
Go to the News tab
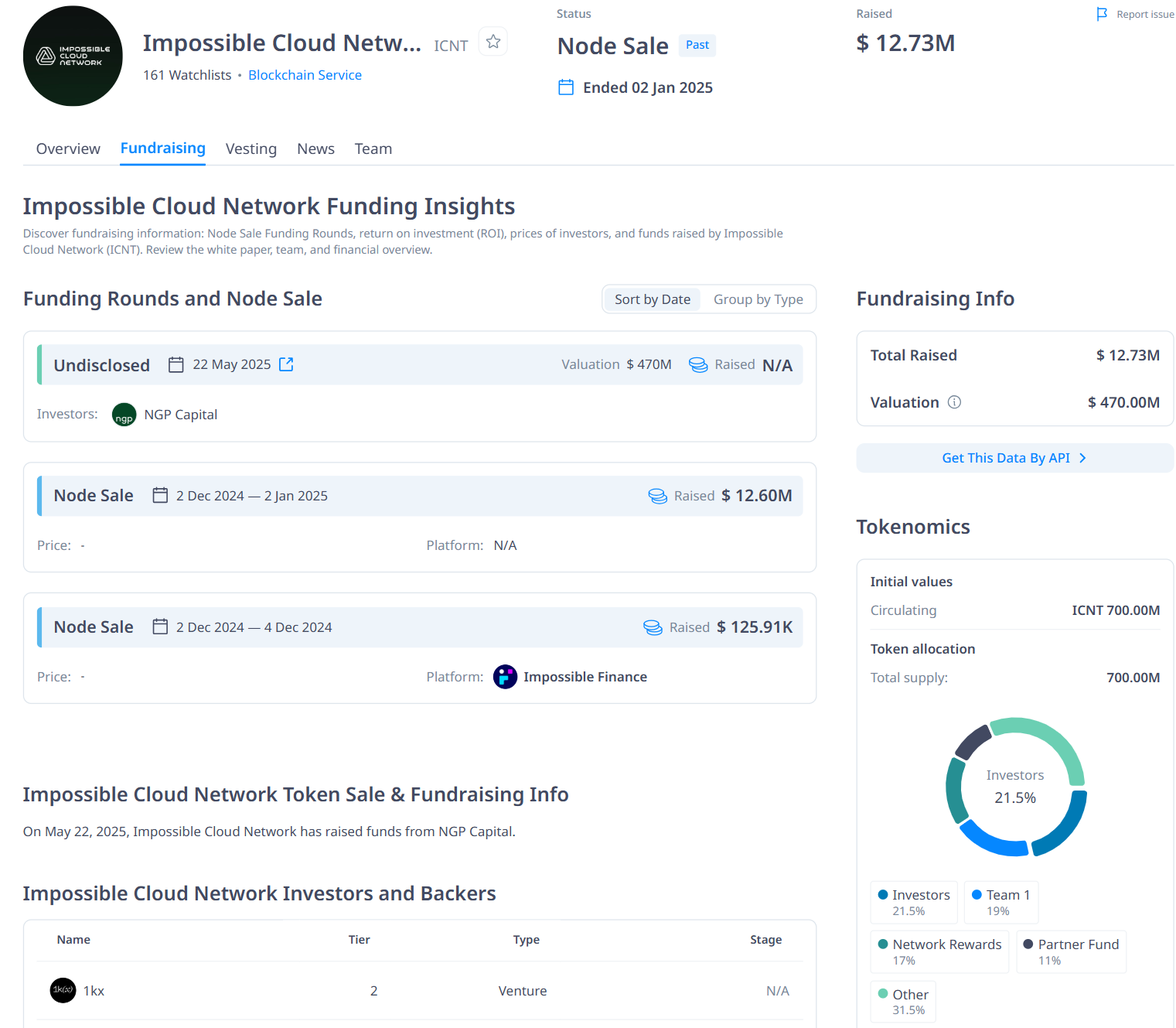pyautogui.click(x=315, y=149)
